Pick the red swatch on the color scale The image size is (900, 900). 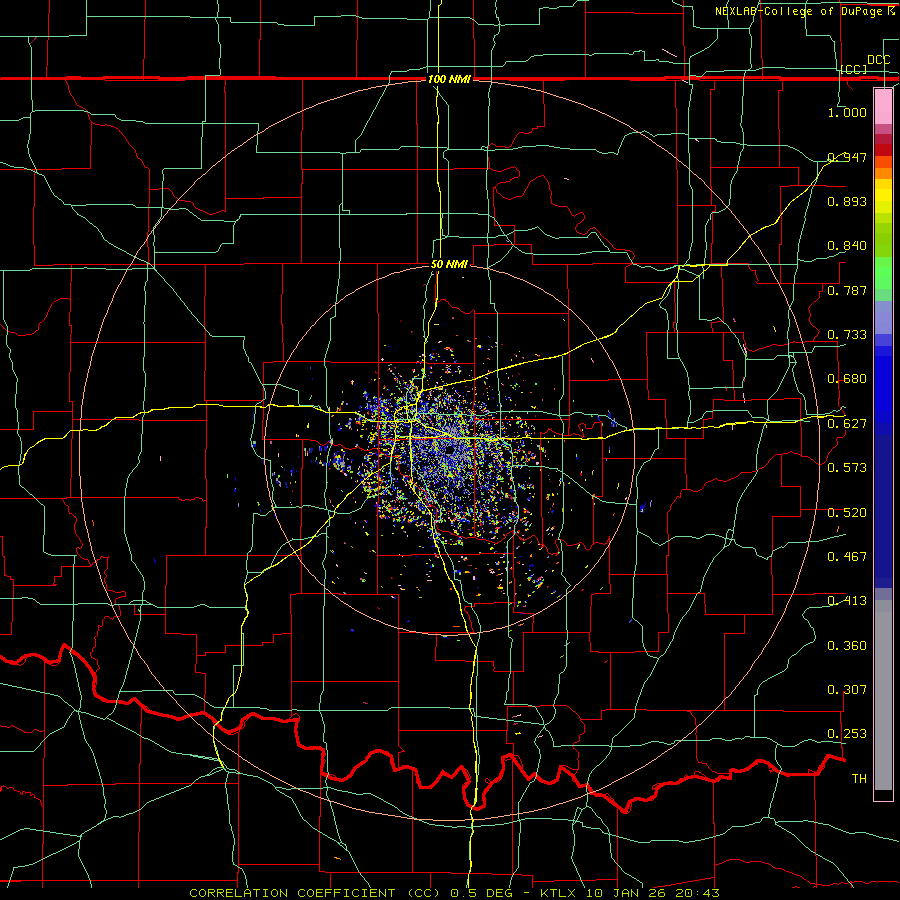tap(883, 150)
